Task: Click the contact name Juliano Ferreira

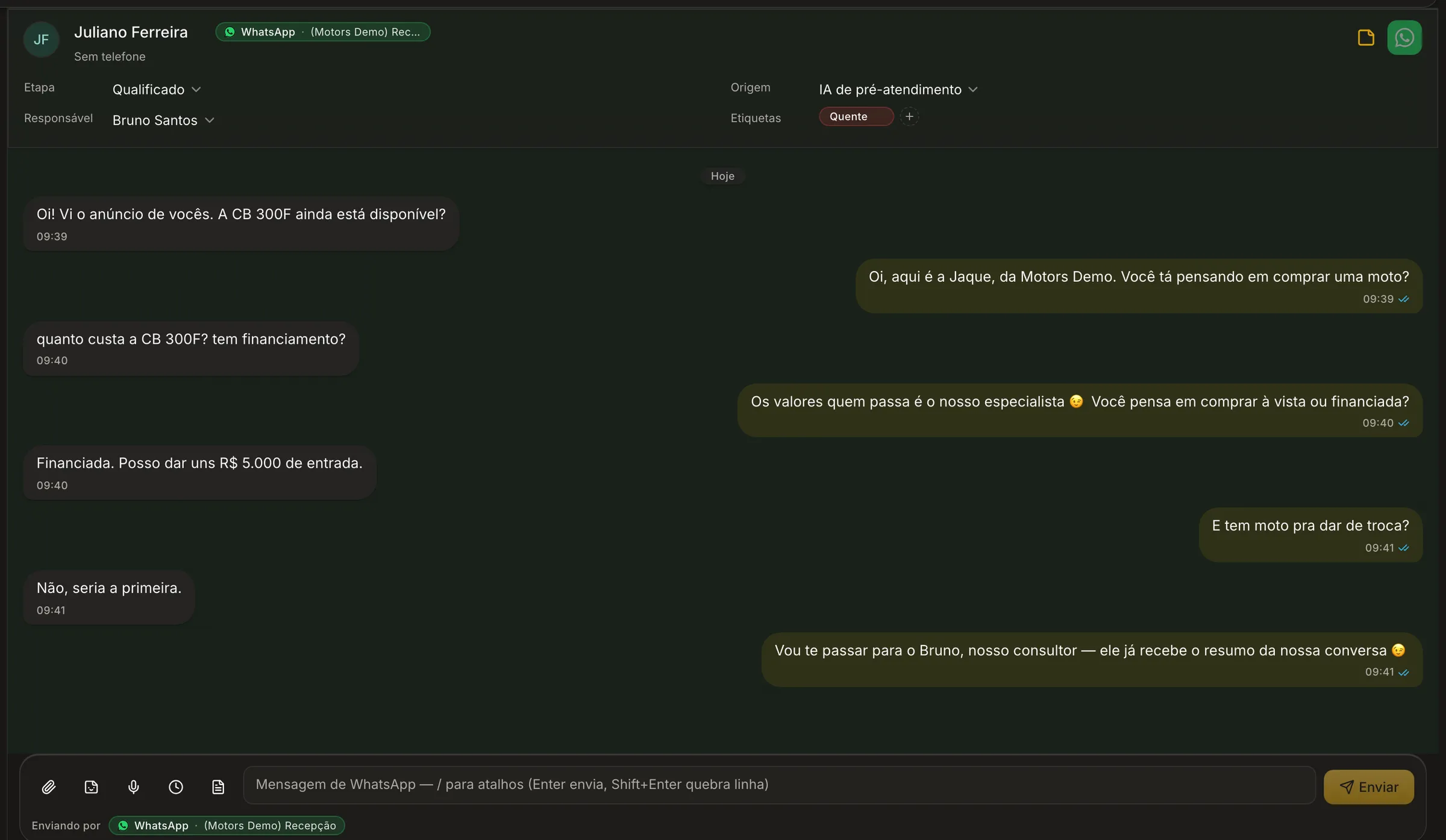Action: [x=131, y=32]
